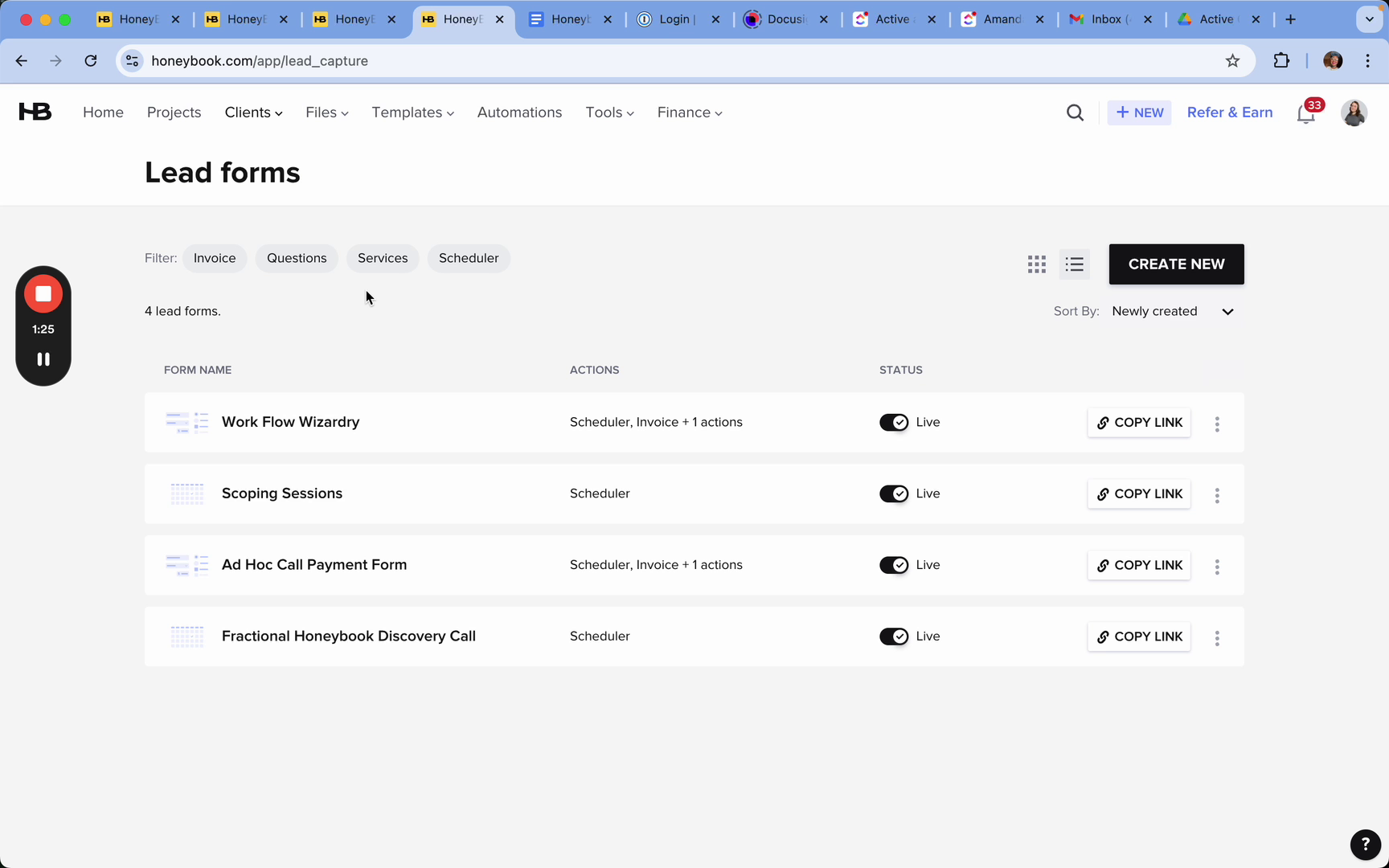Open the Finance dropdown menu
This screenshot has width=1389, height=868.
click(x=689, y=113)
